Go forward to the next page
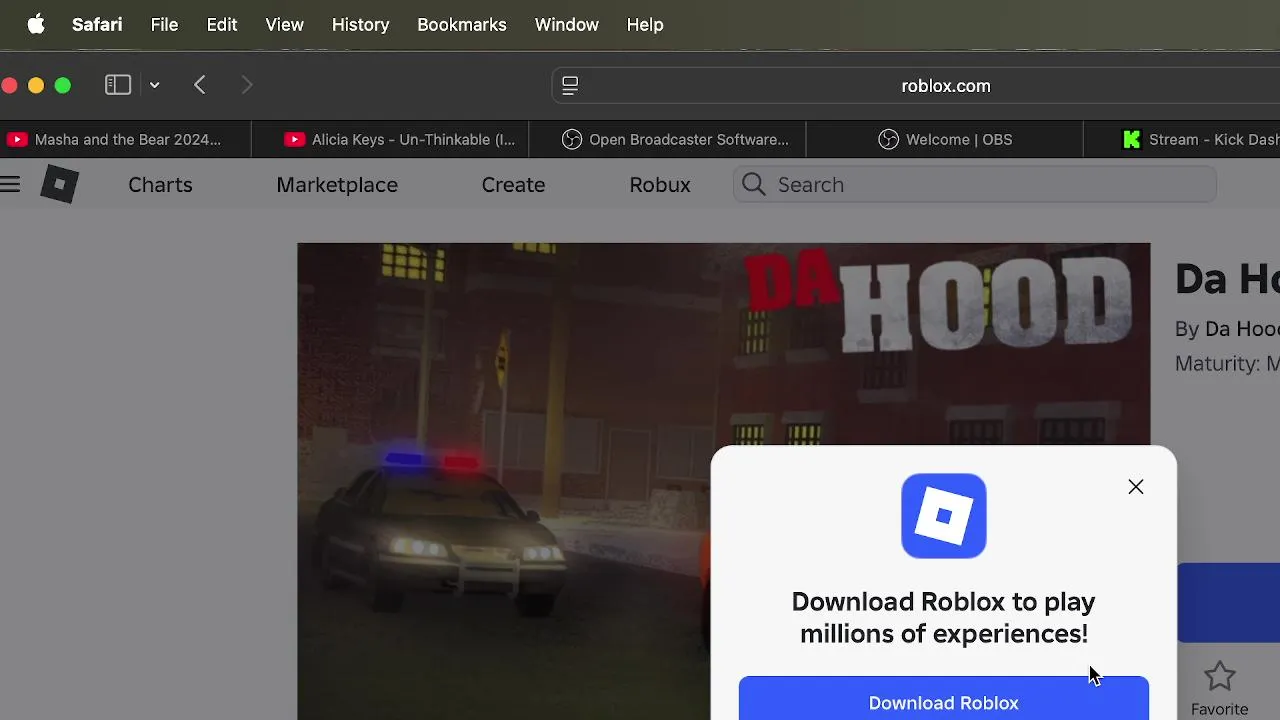The height and width of the screenshot is (720, 1280). pos(247,85)
